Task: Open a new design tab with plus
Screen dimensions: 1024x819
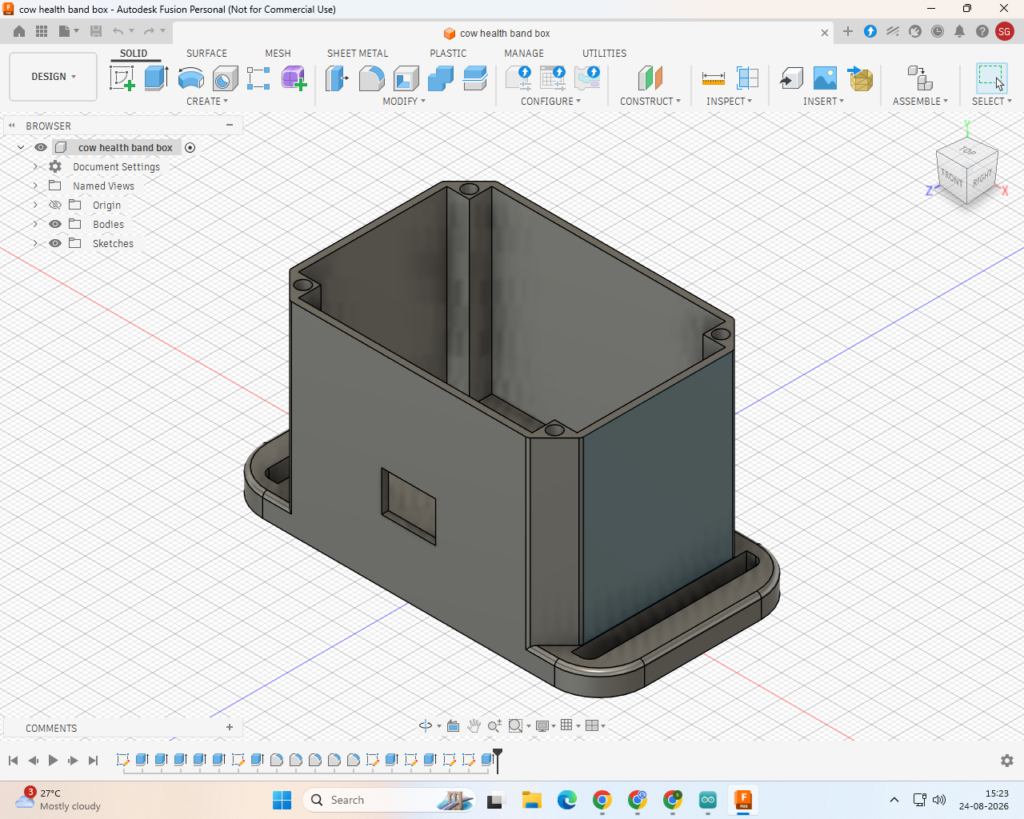Action: (848, 31)
